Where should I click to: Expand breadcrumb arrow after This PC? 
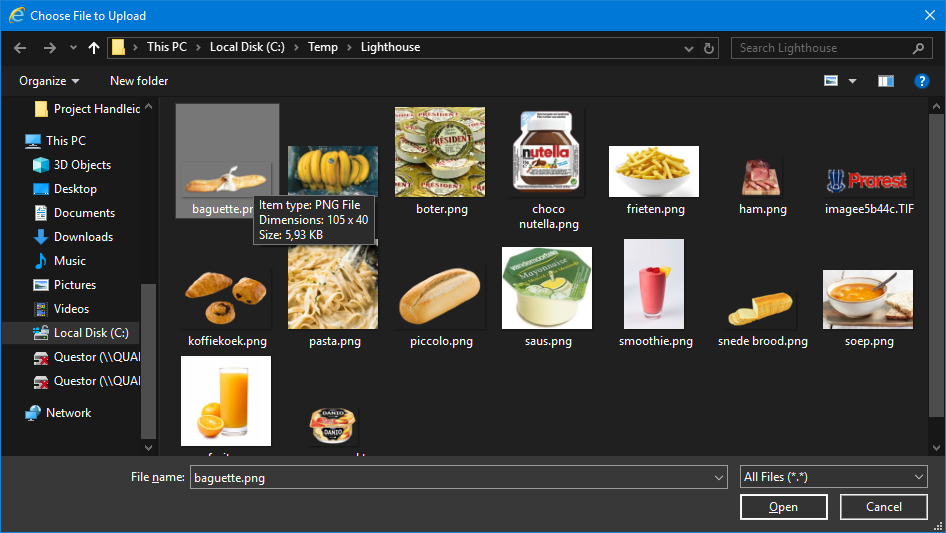click(x=198, y=48)
